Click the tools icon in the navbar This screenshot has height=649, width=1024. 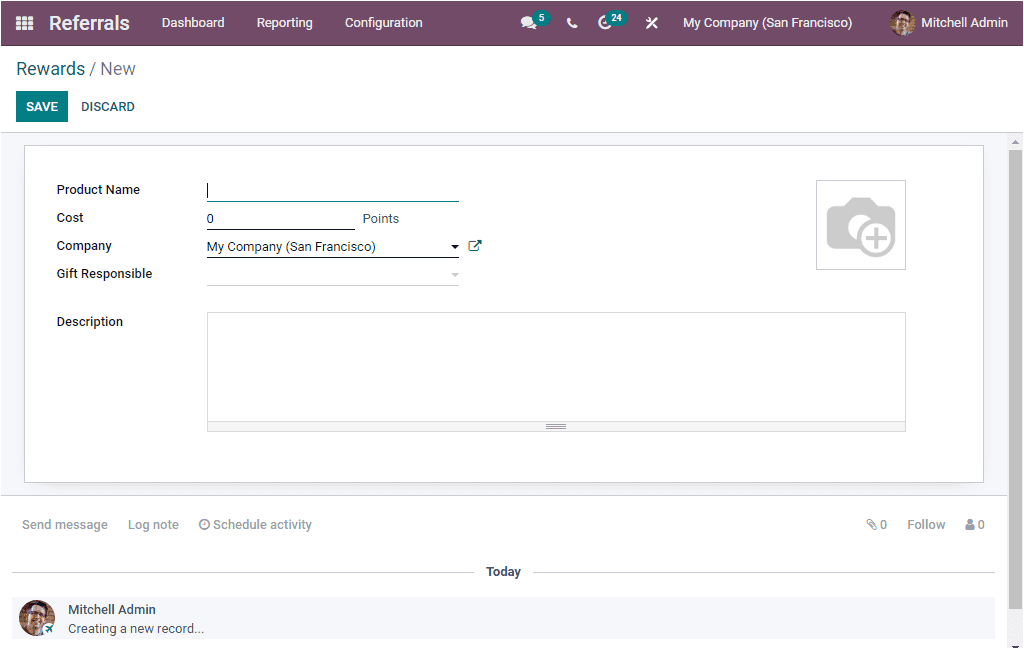click(651, 22)
